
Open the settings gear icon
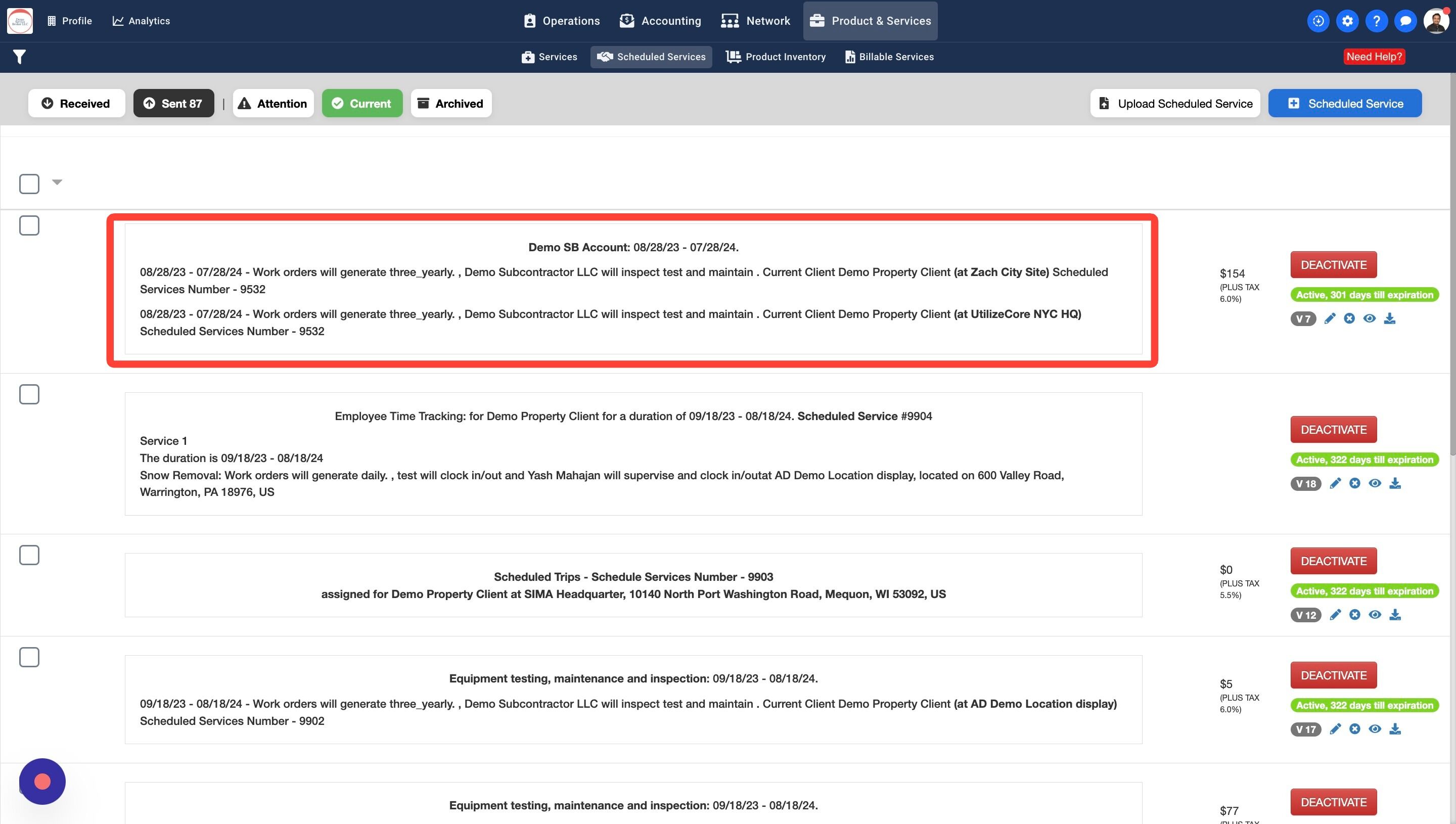click(1347, 21)
